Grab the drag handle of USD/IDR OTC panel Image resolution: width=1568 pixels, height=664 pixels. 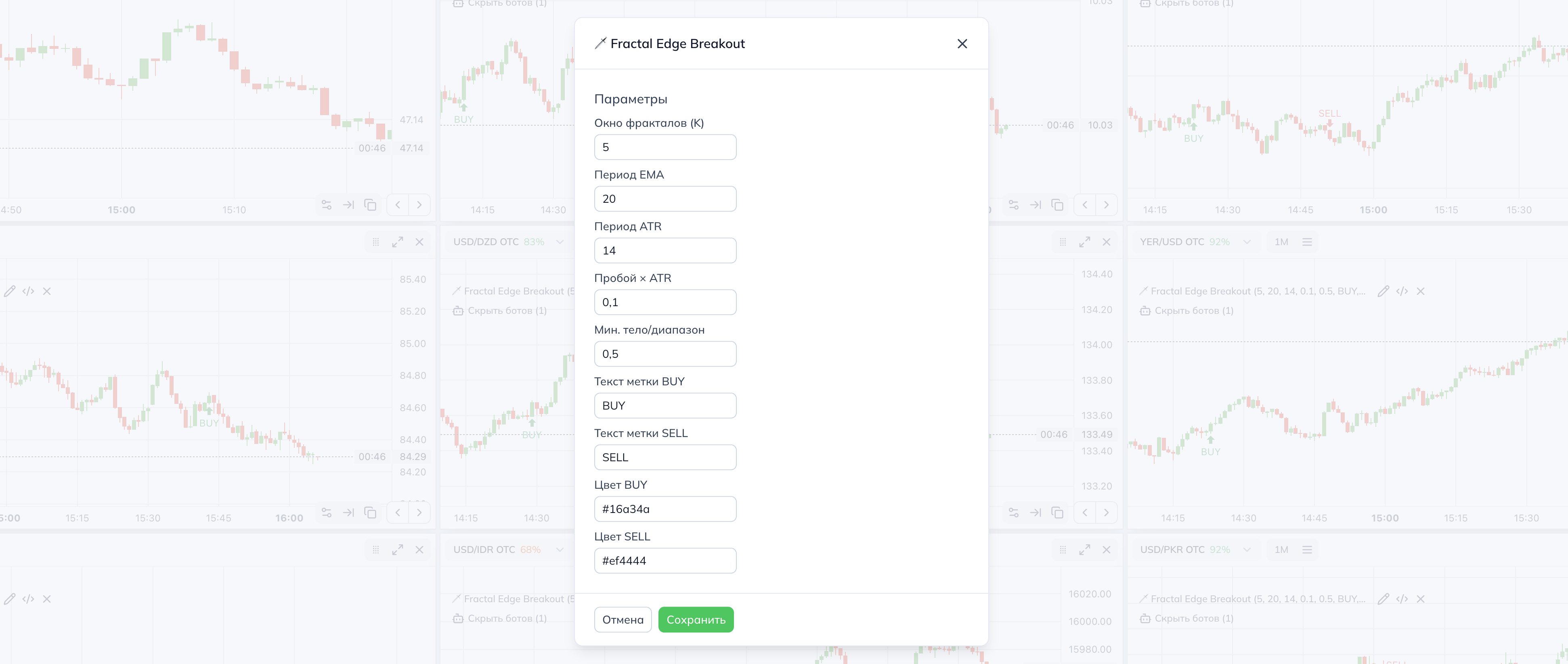[x=1063, y=549]
